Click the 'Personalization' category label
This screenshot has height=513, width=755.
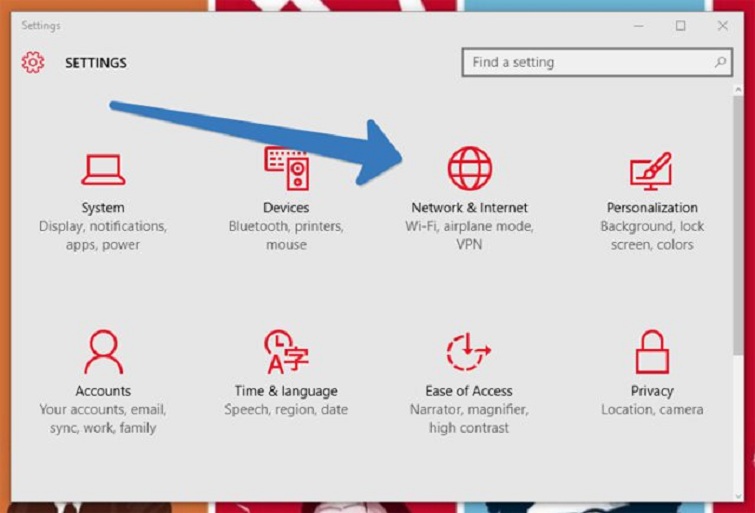point(652,208)
